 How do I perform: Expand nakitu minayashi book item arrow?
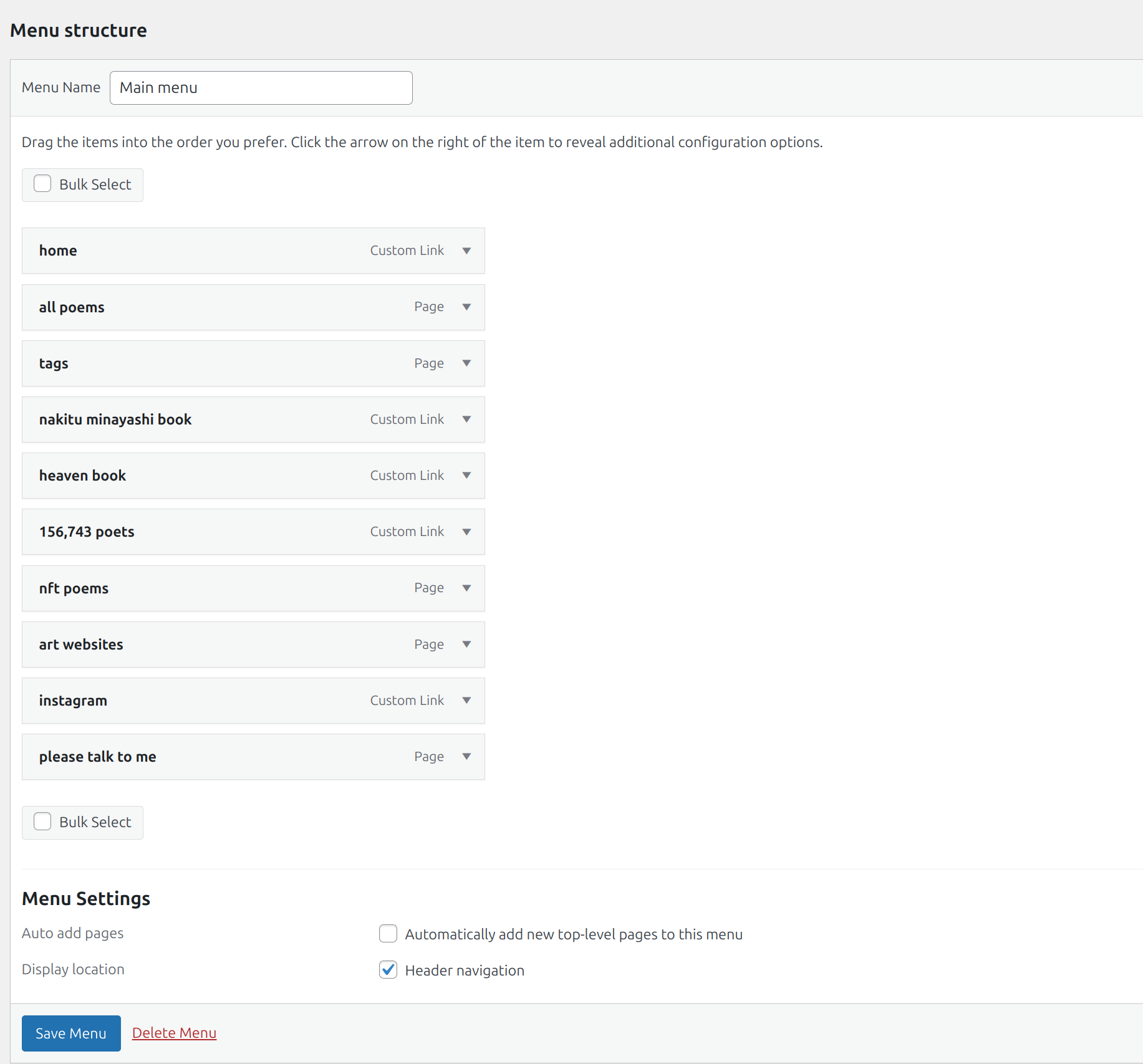tap(466, 419)
